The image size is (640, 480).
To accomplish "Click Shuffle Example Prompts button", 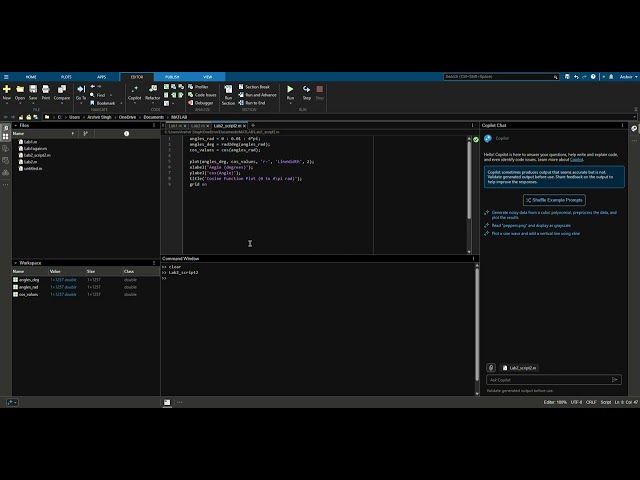I will [x=554, y=200].
